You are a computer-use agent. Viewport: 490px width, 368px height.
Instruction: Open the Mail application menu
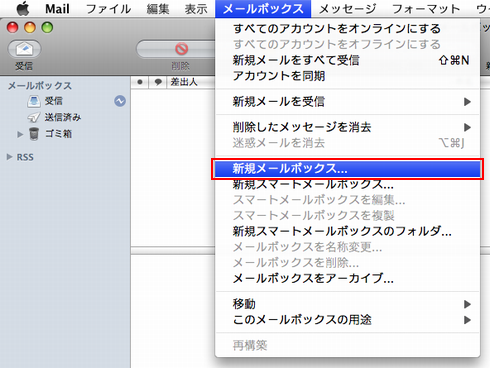(57, 9)
